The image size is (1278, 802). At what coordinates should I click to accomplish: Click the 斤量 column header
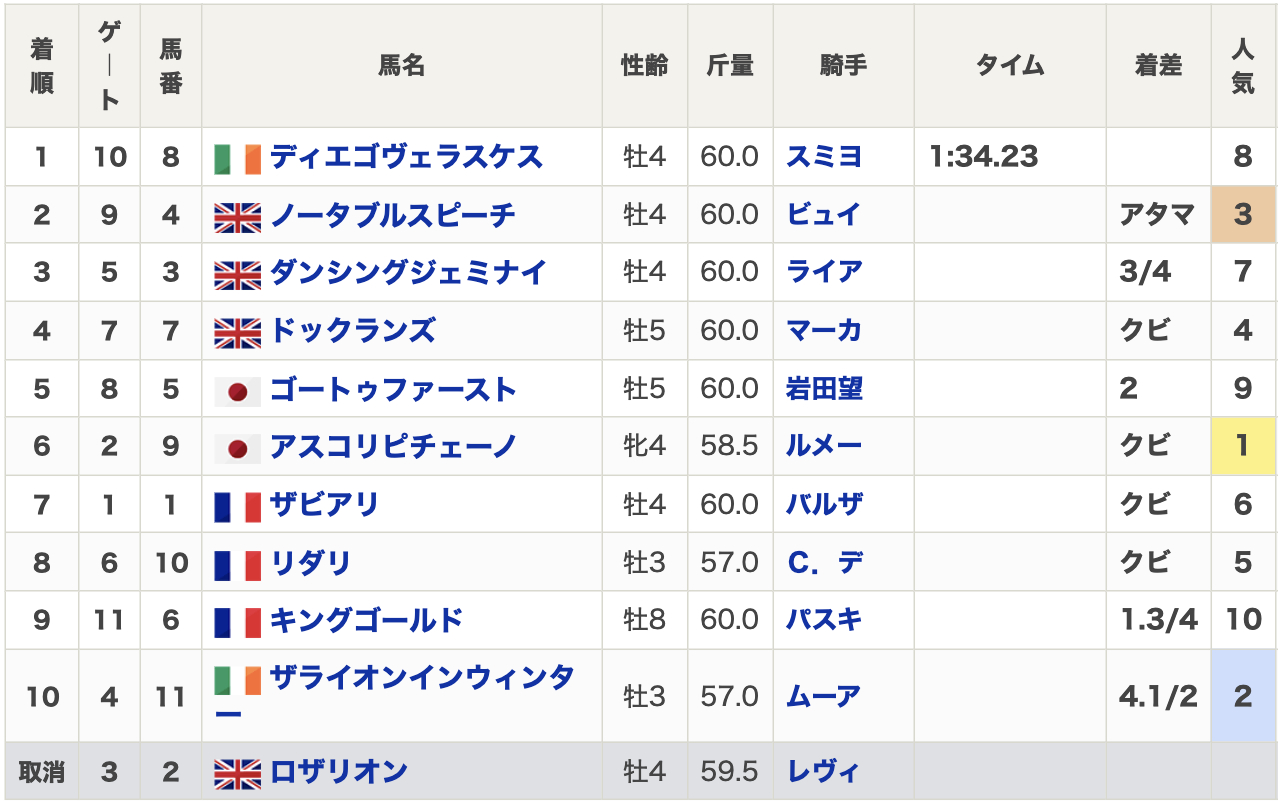[x=730, y=66]
